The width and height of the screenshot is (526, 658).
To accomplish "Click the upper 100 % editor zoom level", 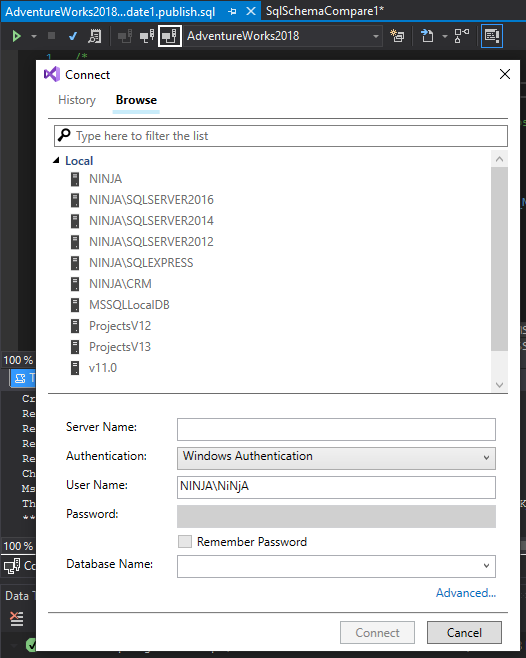I will point(18,360).
